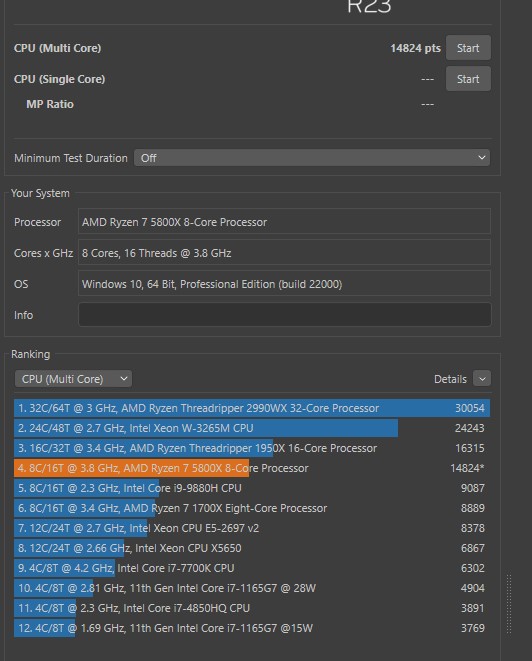Click the Cores x GHz field
532x661 pixels.
coord(285,253)
